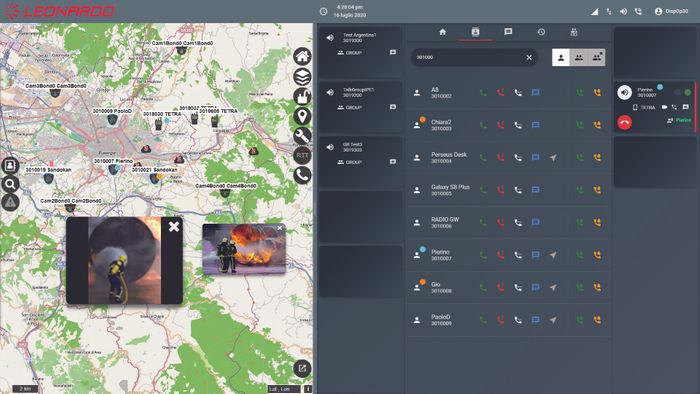Viewport: 700px width, 394px height.
Task: Mute the Test Argentina1 group speaker
Action: coord(330,38)
